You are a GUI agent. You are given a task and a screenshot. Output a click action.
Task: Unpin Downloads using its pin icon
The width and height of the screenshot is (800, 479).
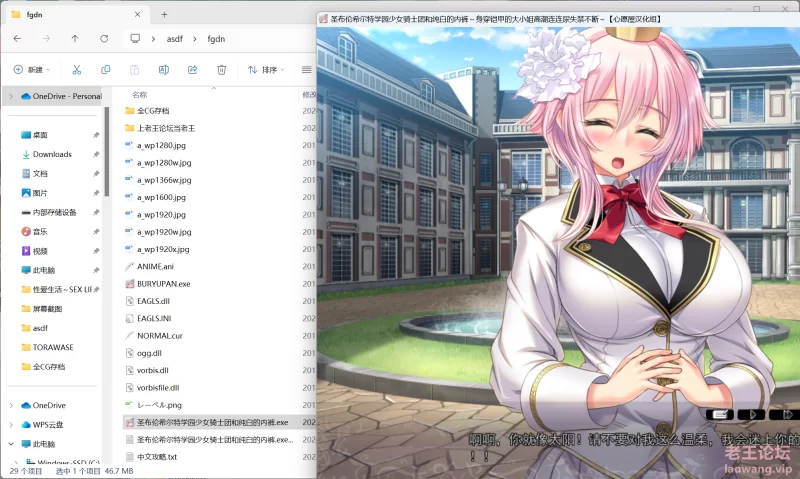96,155
